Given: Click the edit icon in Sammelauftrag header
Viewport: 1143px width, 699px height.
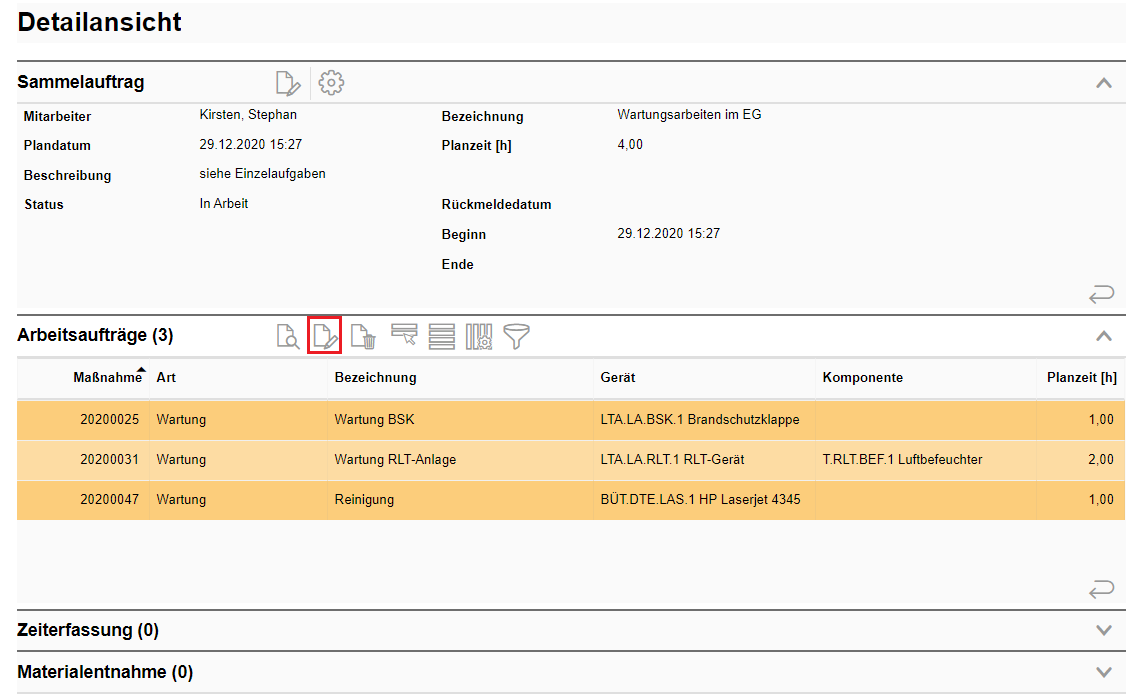Looking at the screenshot, I should (x=288, y=83).
